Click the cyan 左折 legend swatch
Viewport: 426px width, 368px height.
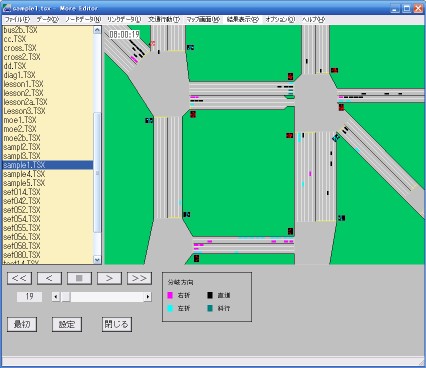tap(170, 308)
